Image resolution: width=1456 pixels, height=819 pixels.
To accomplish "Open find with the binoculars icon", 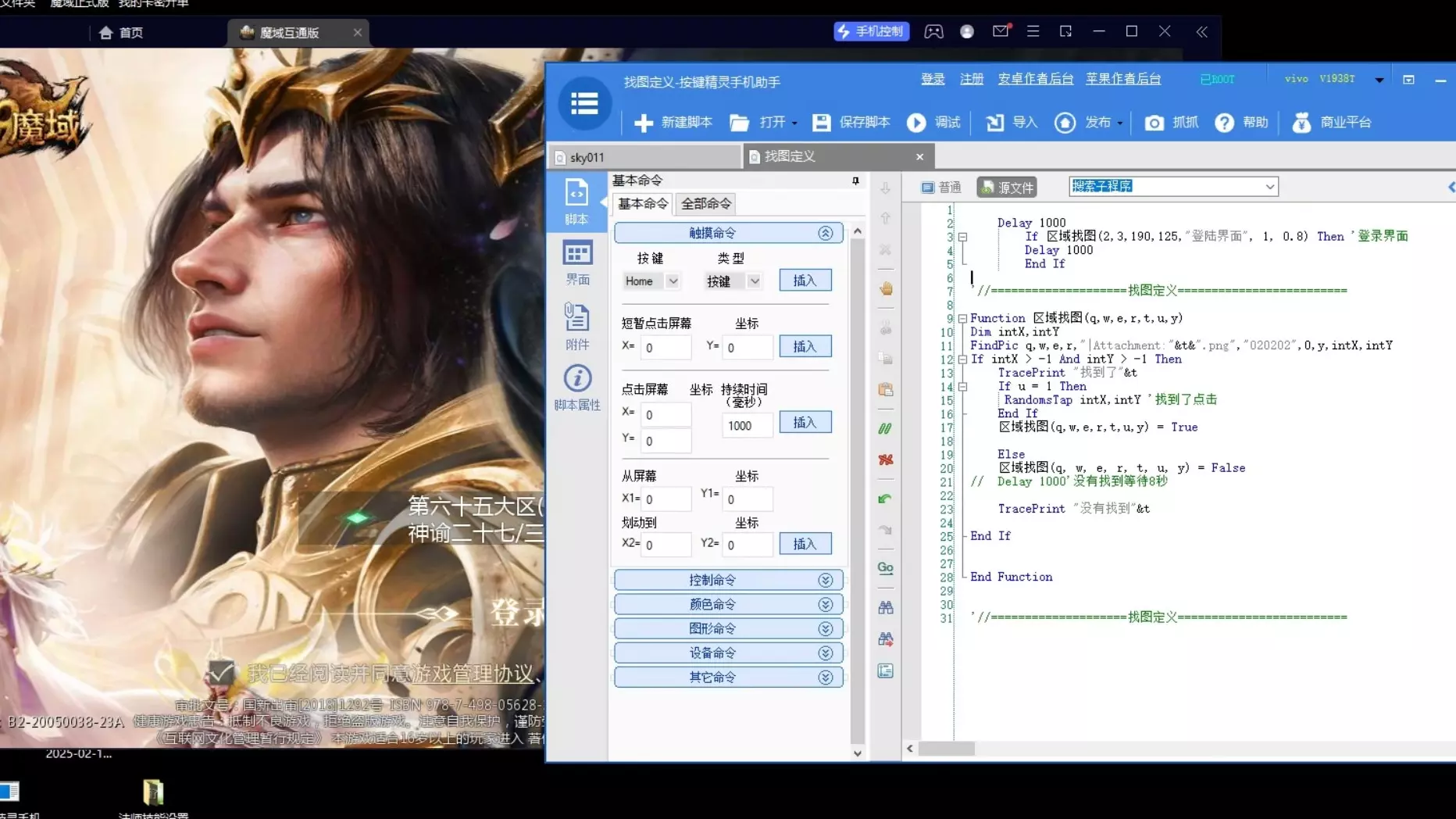I will coord(885,607).
